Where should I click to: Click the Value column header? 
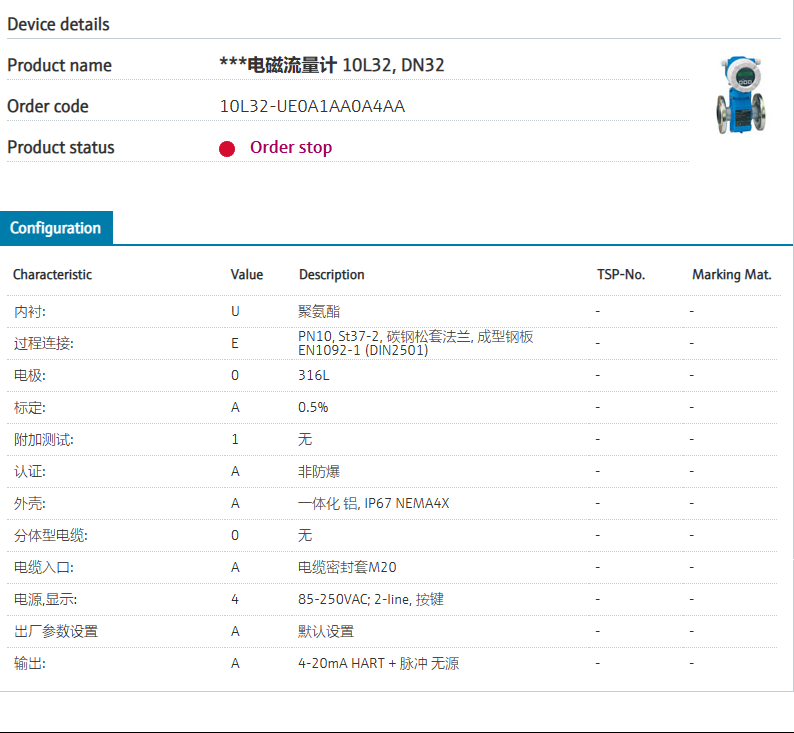(247, 274)
